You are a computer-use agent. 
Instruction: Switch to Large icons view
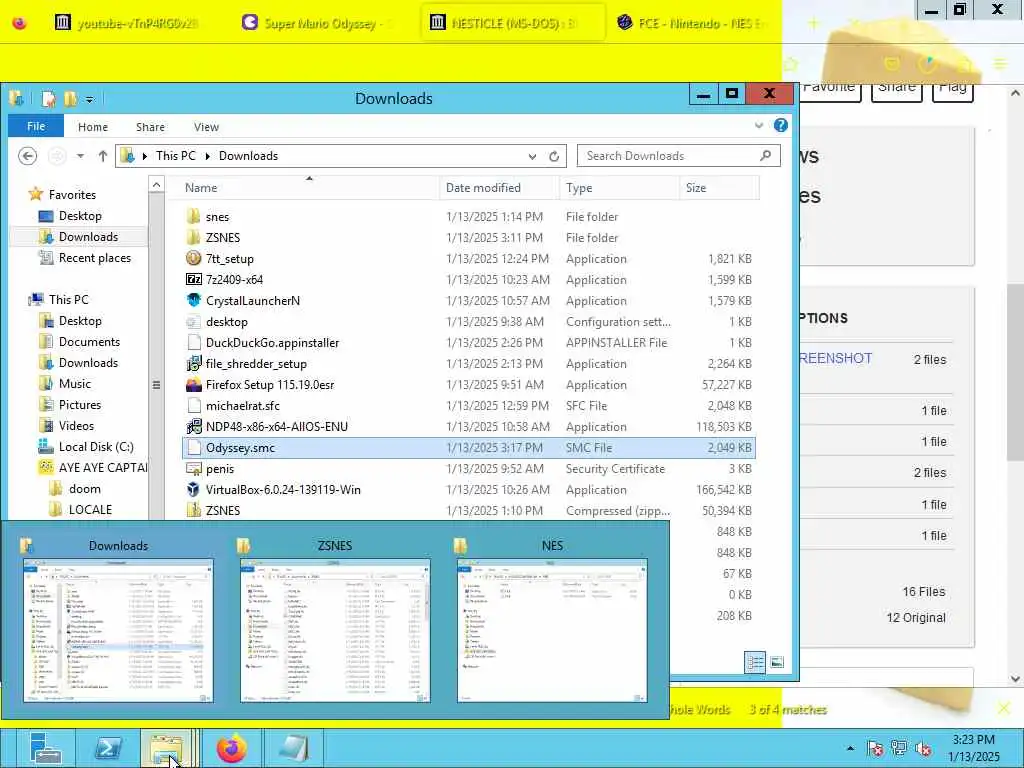[x=776, y=663]
